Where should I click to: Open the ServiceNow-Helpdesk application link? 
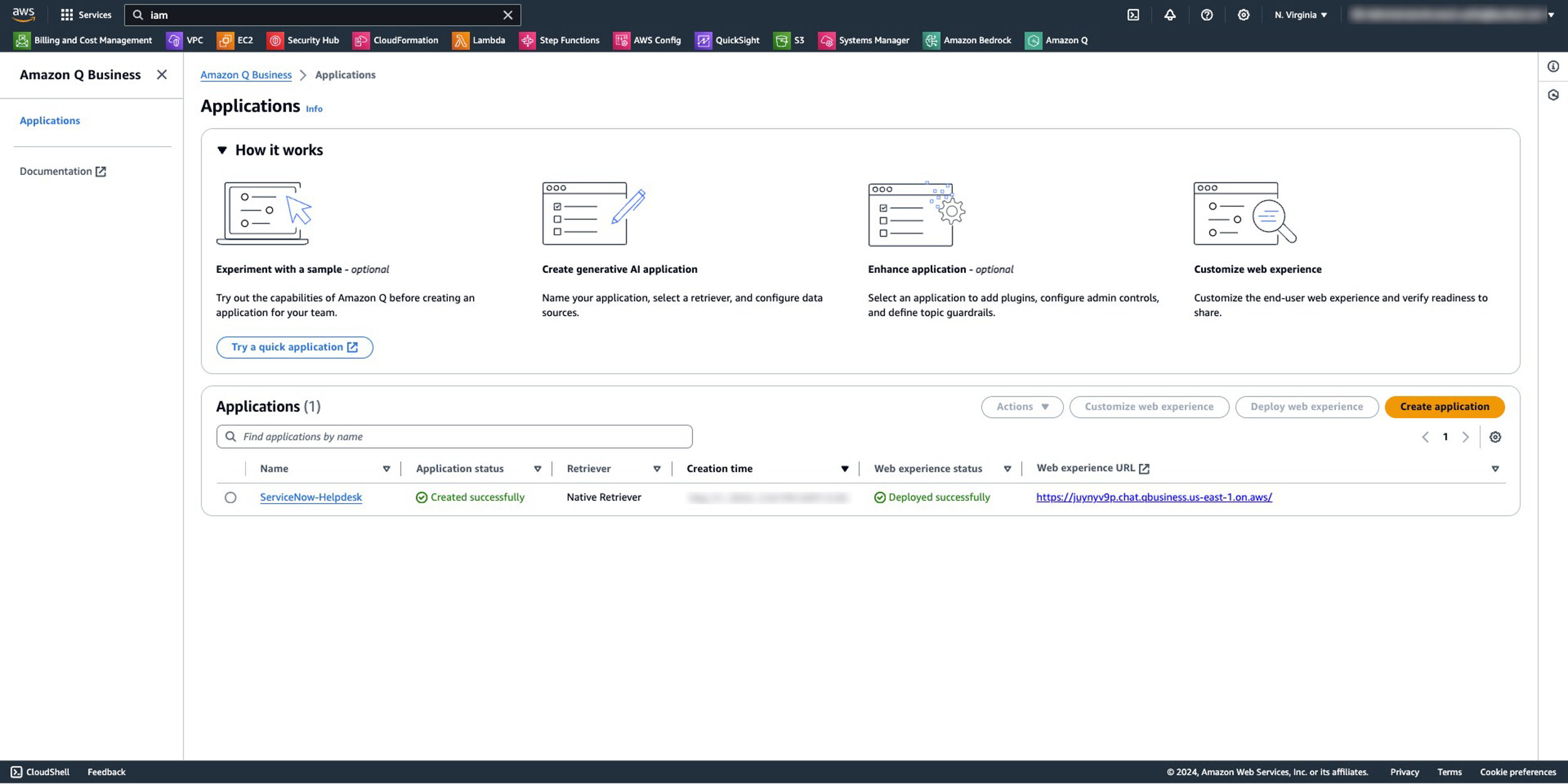coord(310,497)
